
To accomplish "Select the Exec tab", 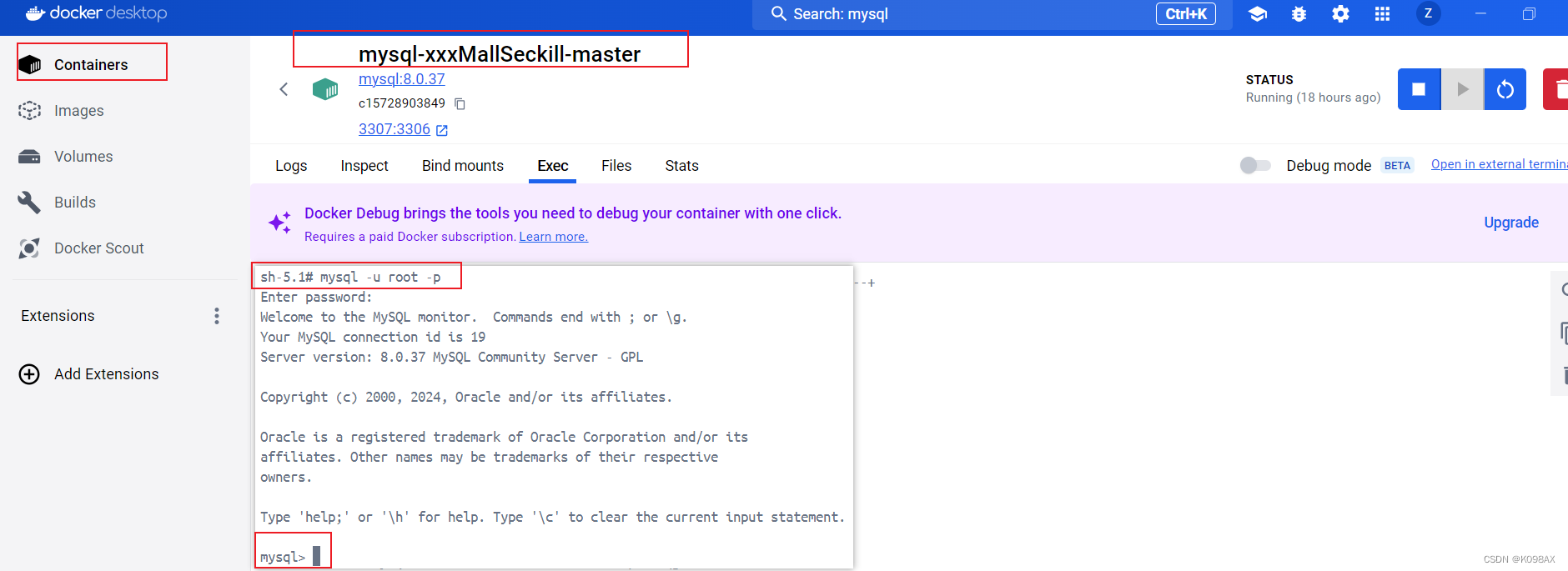I will (x=553, y=166).
